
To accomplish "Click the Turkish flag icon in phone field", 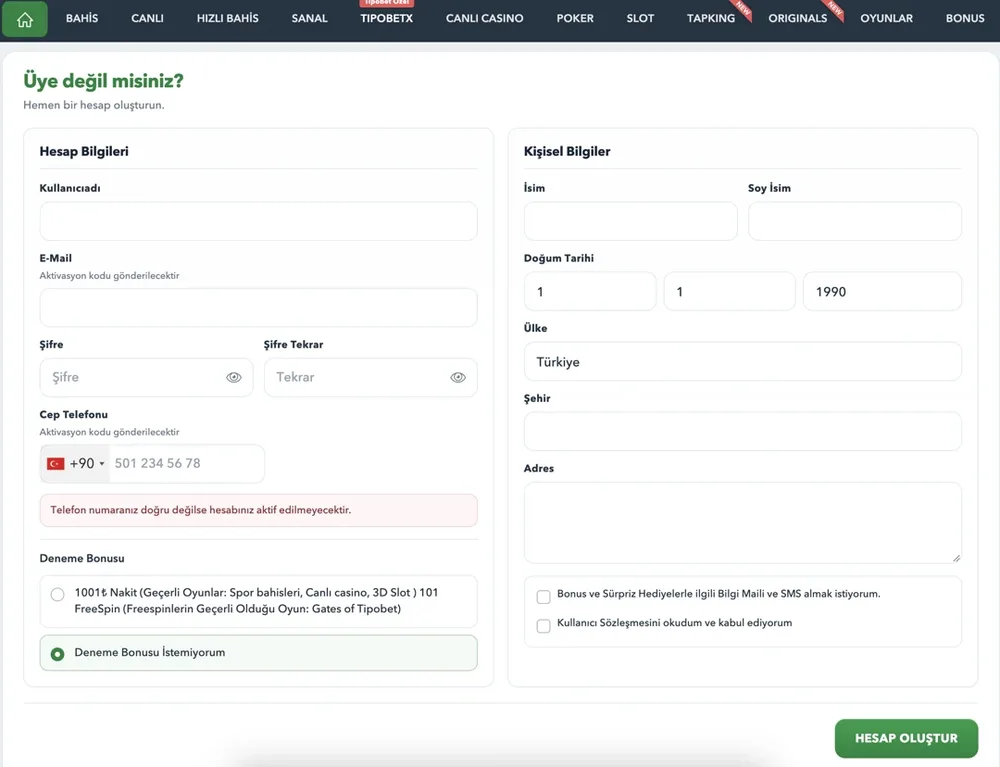I will point(56,464).
